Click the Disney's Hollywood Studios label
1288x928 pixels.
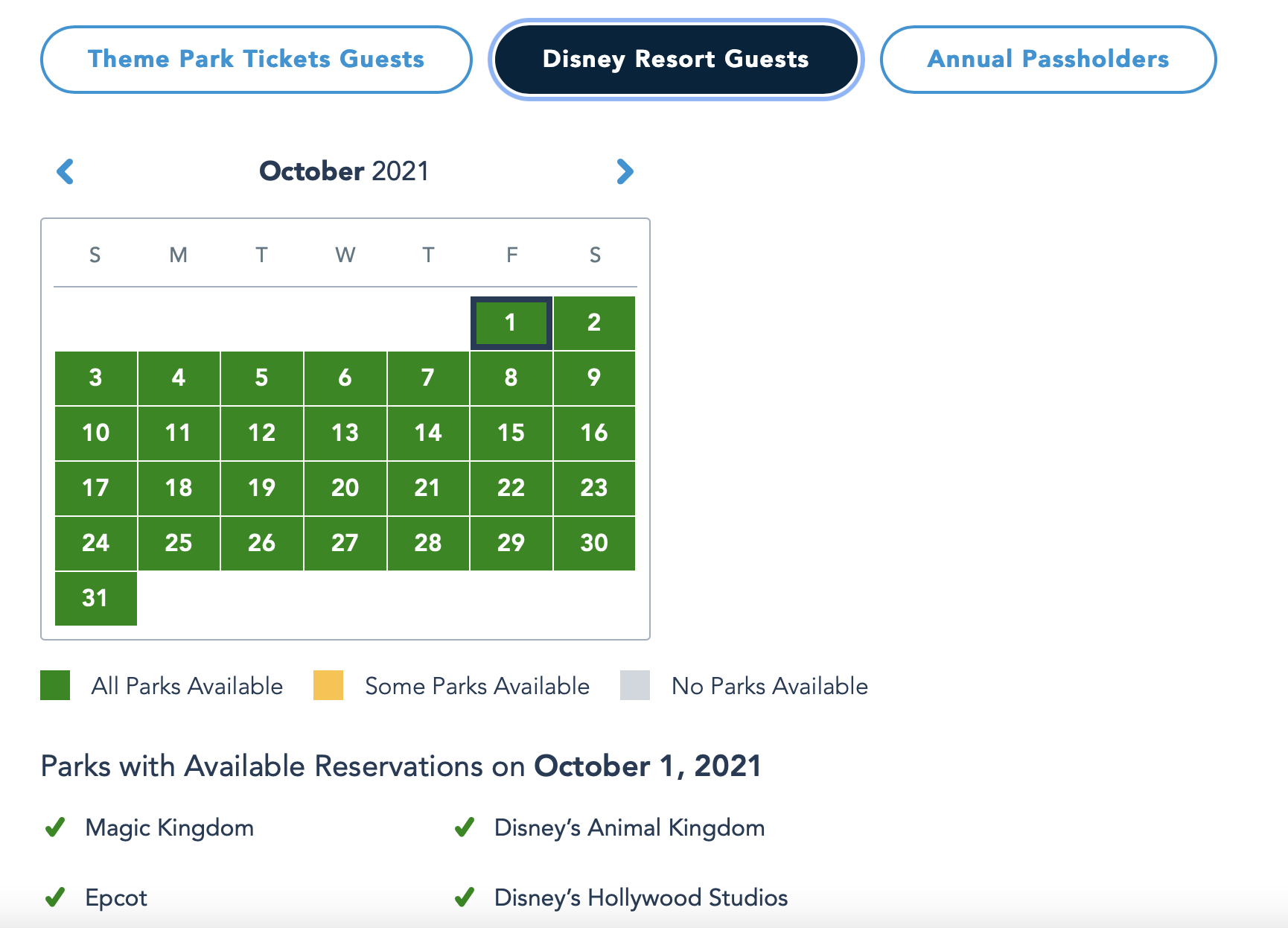tap(640, 897)
